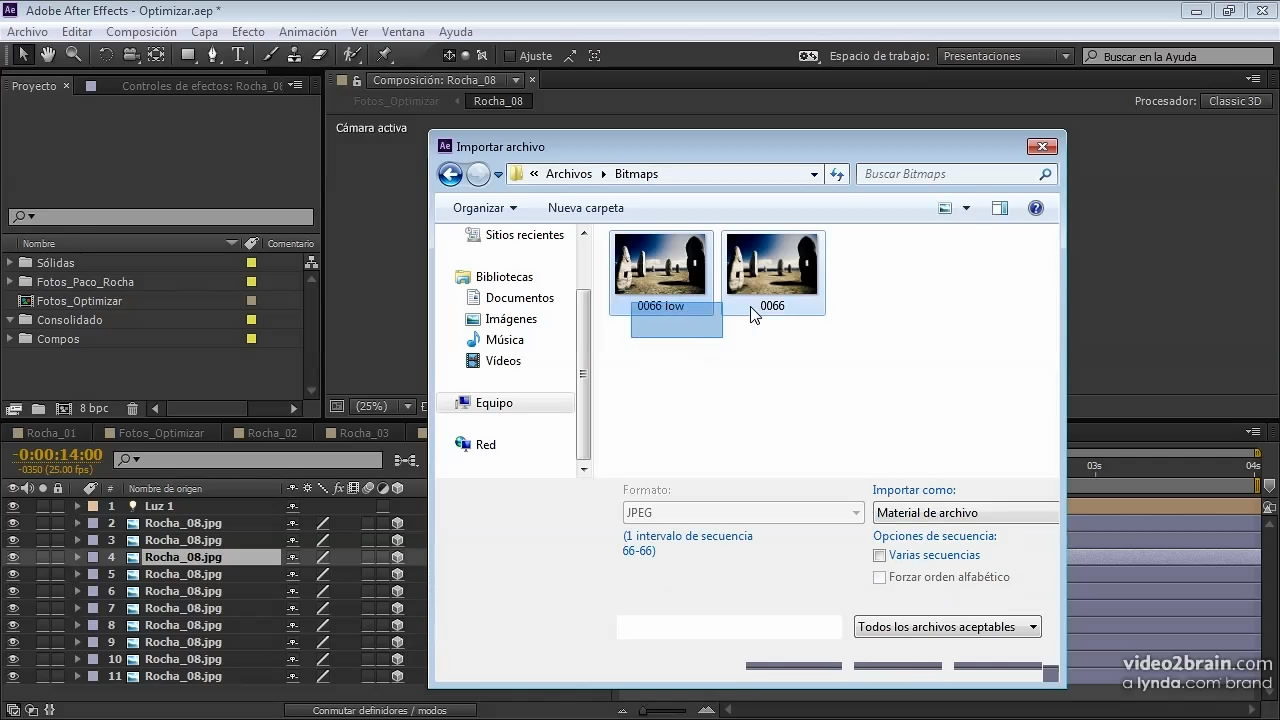Image resolution: width=1280 pixels, height=720 pixels.
Task: Select the Rotation tool
Action: [106, 55]
